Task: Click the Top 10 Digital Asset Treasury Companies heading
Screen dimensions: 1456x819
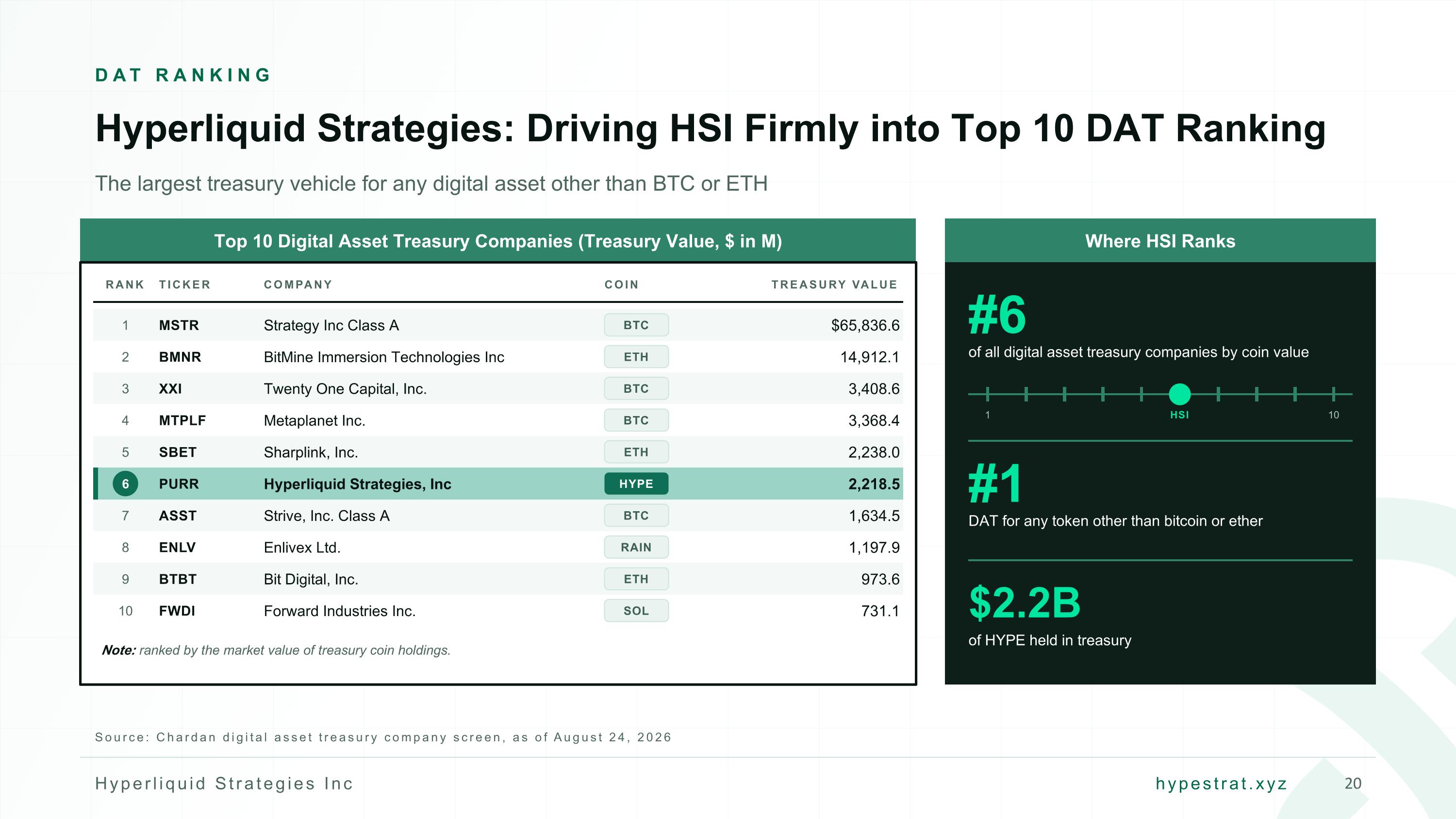Action: point(498,241)
